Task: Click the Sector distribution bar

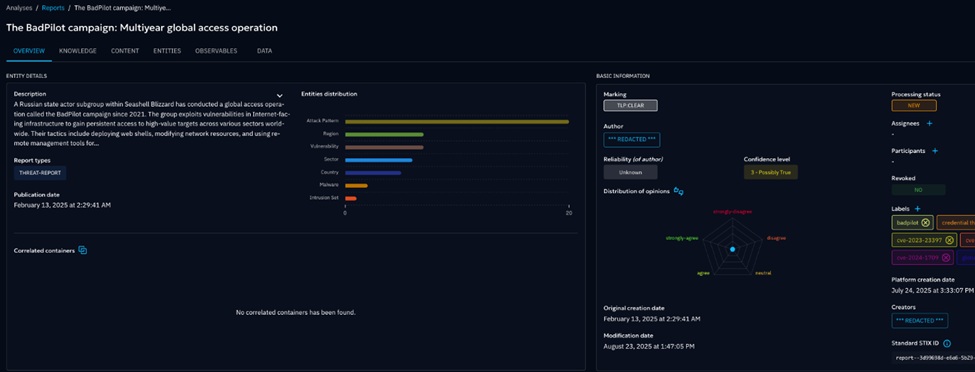Action: click(379, 160)
